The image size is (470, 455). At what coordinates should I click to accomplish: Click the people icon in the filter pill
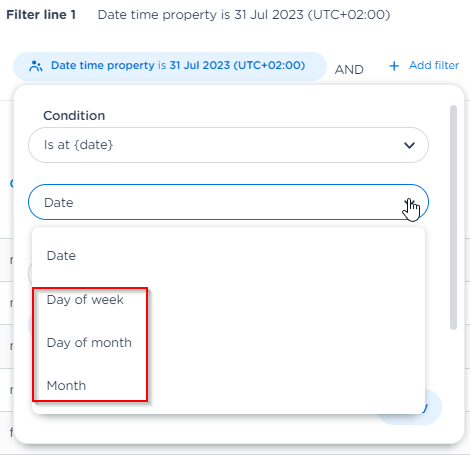[x=36, y=66]
